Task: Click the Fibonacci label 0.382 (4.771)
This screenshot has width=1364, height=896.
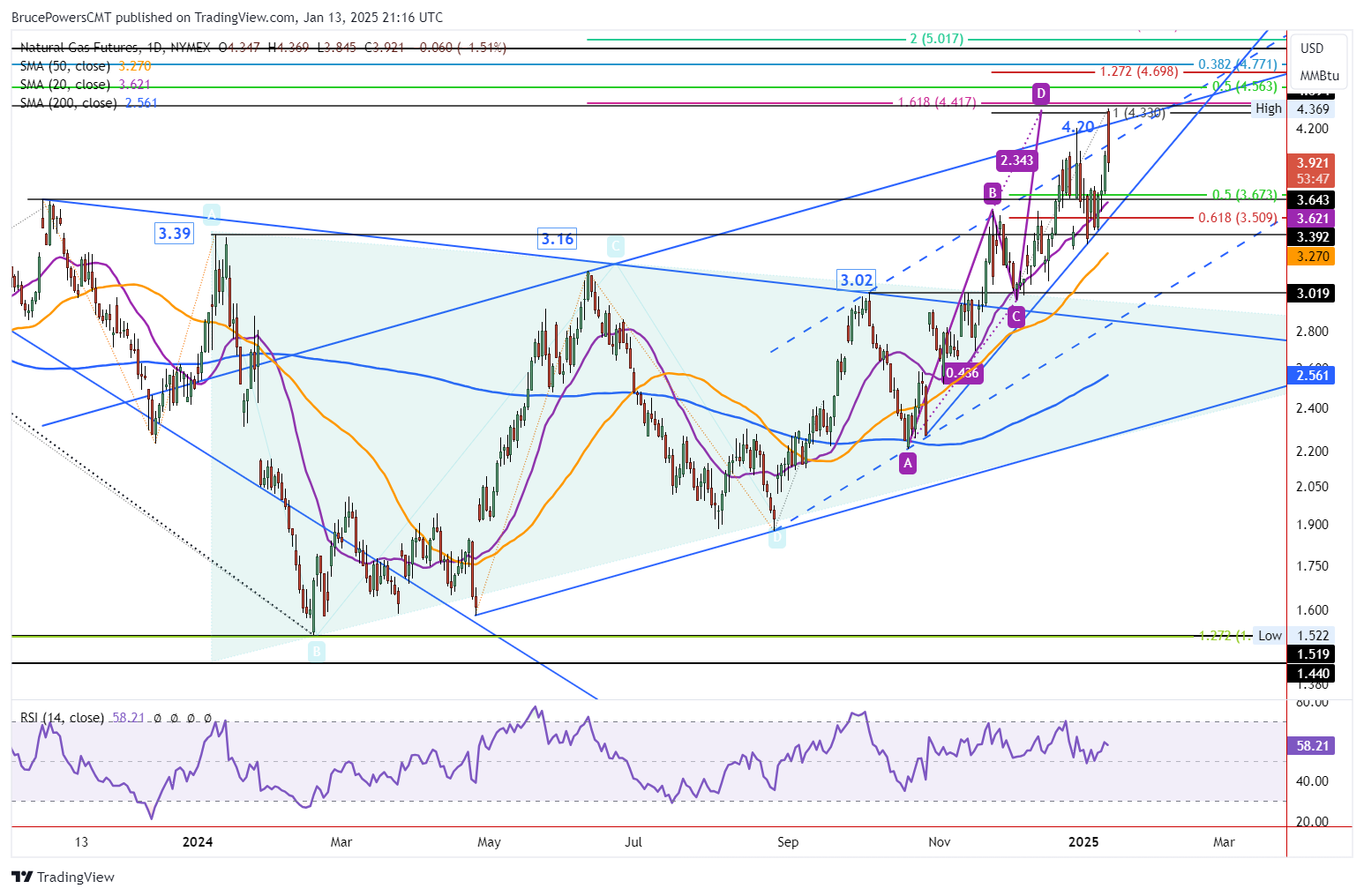Action: 1237,64
